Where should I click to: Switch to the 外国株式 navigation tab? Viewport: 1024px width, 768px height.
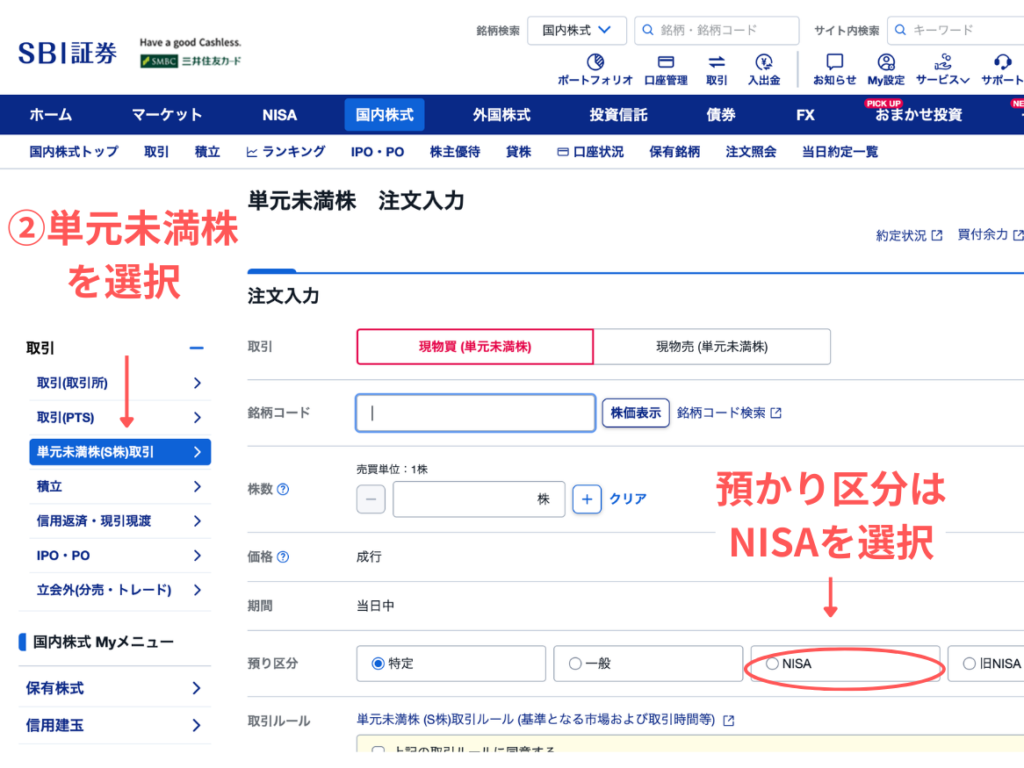[x=501, y=114]
